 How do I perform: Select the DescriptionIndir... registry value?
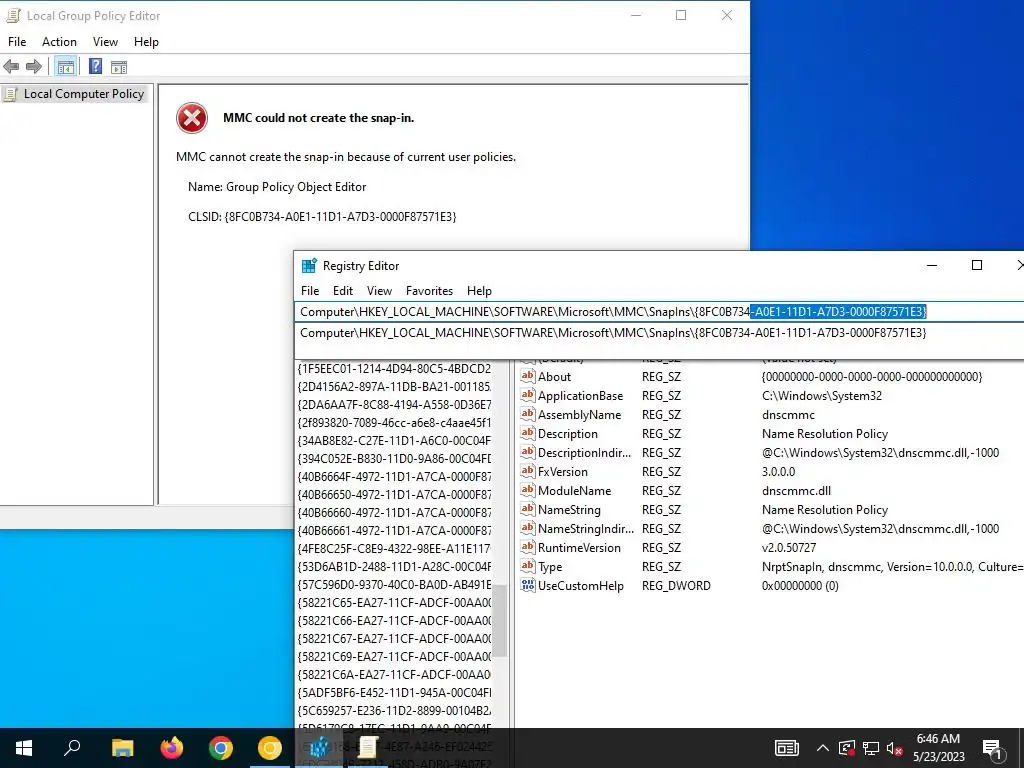(x=584, y=453)
